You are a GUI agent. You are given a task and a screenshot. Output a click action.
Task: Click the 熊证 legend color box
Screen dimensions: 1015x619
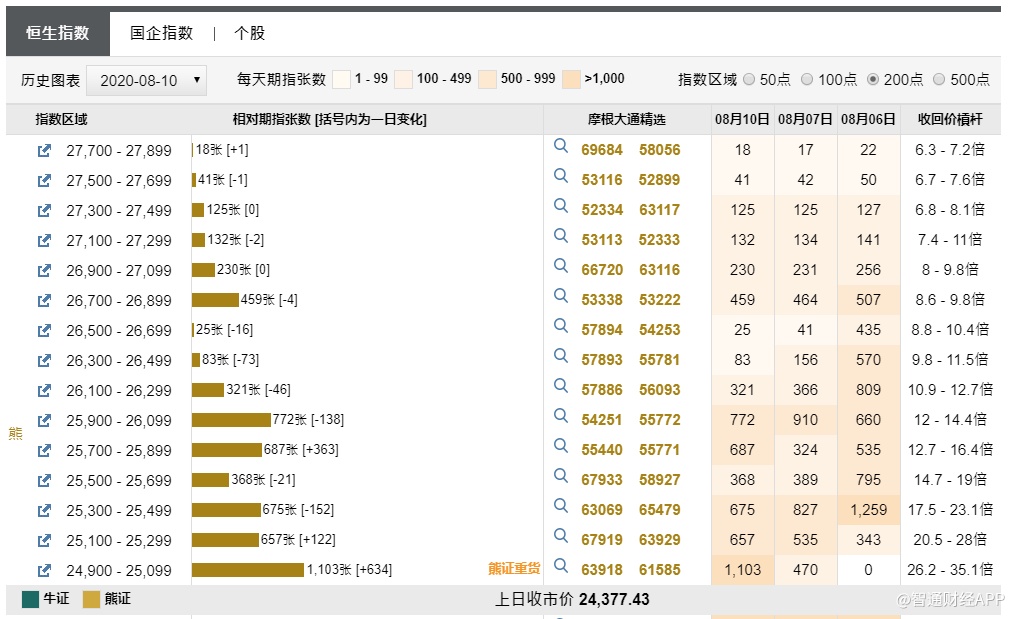tap(91, 599)
